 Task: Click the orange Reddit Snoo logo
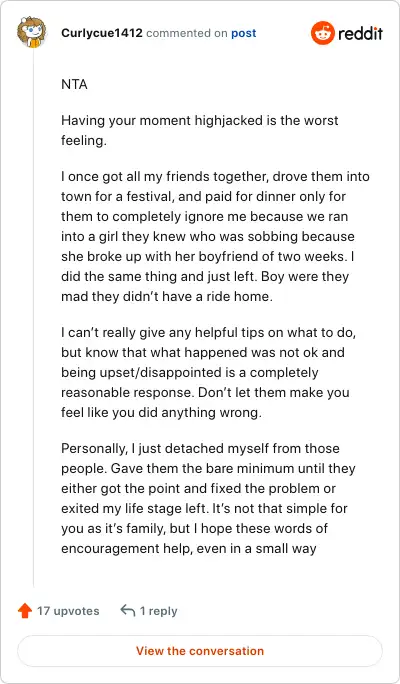coord(322,33)
